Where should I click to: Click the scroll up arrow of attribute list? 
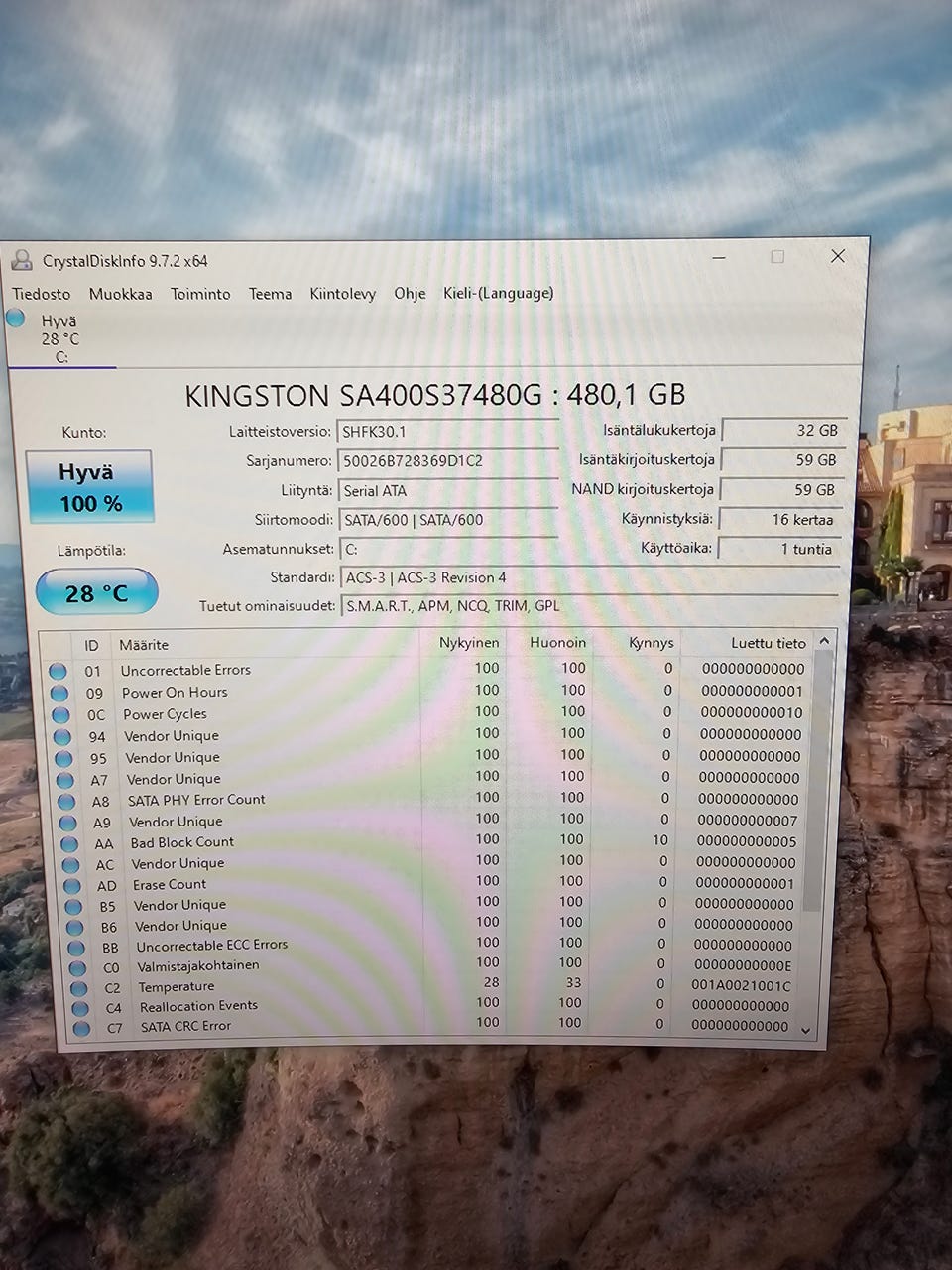click(x=824, y=642)
